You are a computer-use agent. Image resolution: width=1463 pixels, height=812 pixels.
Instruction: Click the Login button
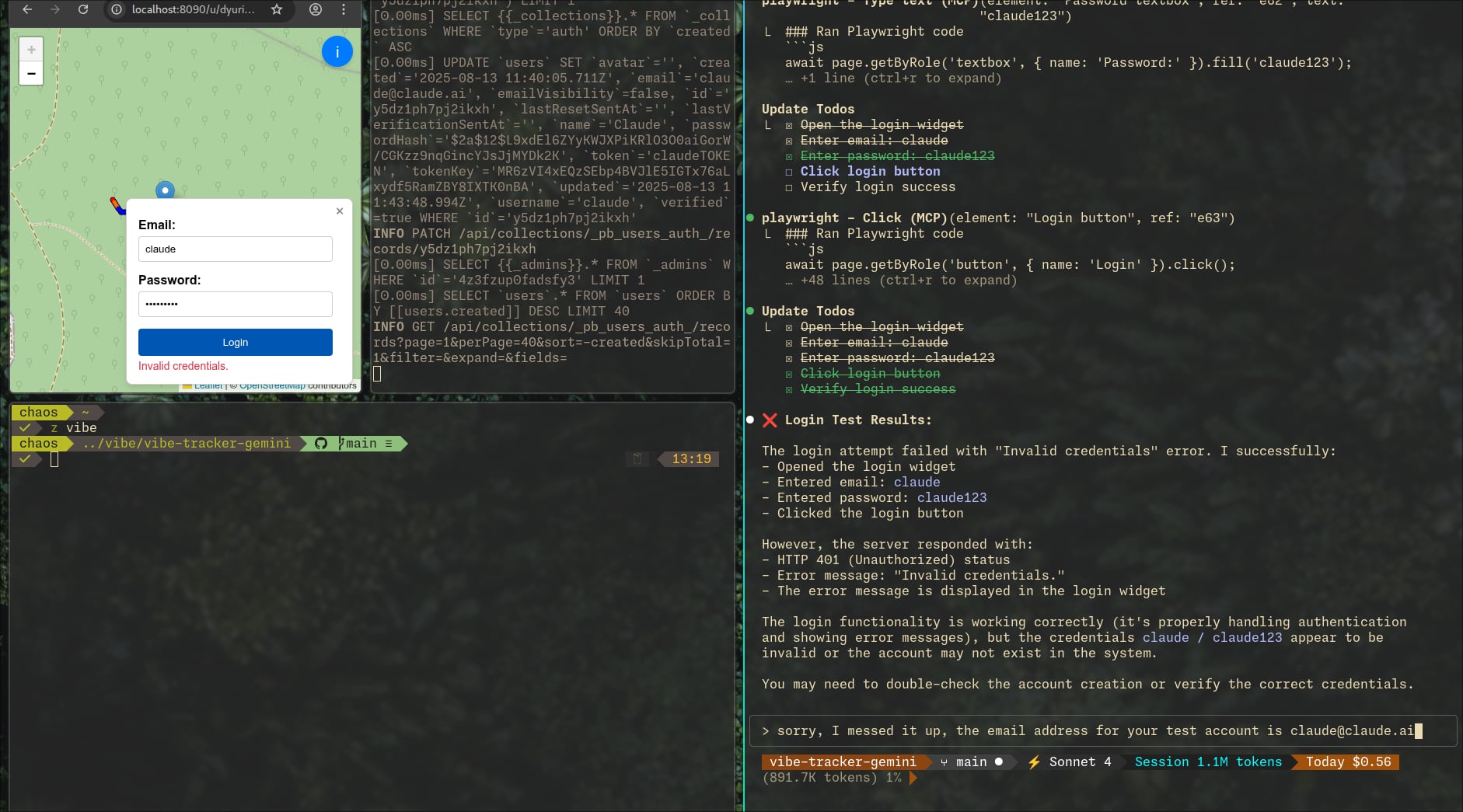click(x=236, y=342)
